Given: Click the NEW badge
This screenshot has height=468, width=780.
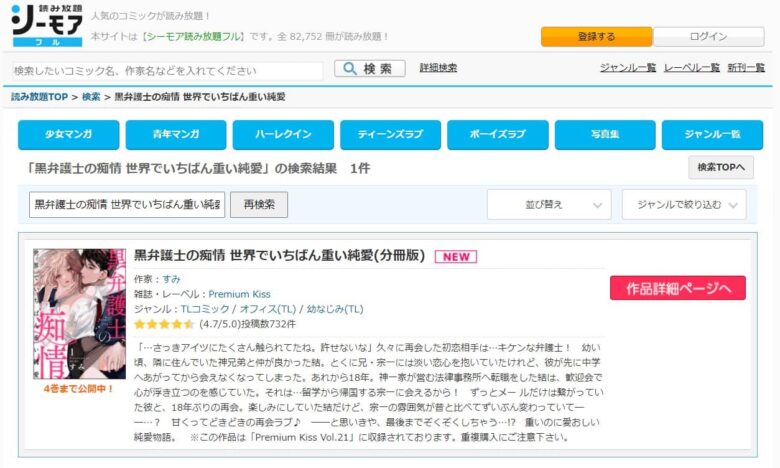Looking at the screenshot, I should coord(456,257).
